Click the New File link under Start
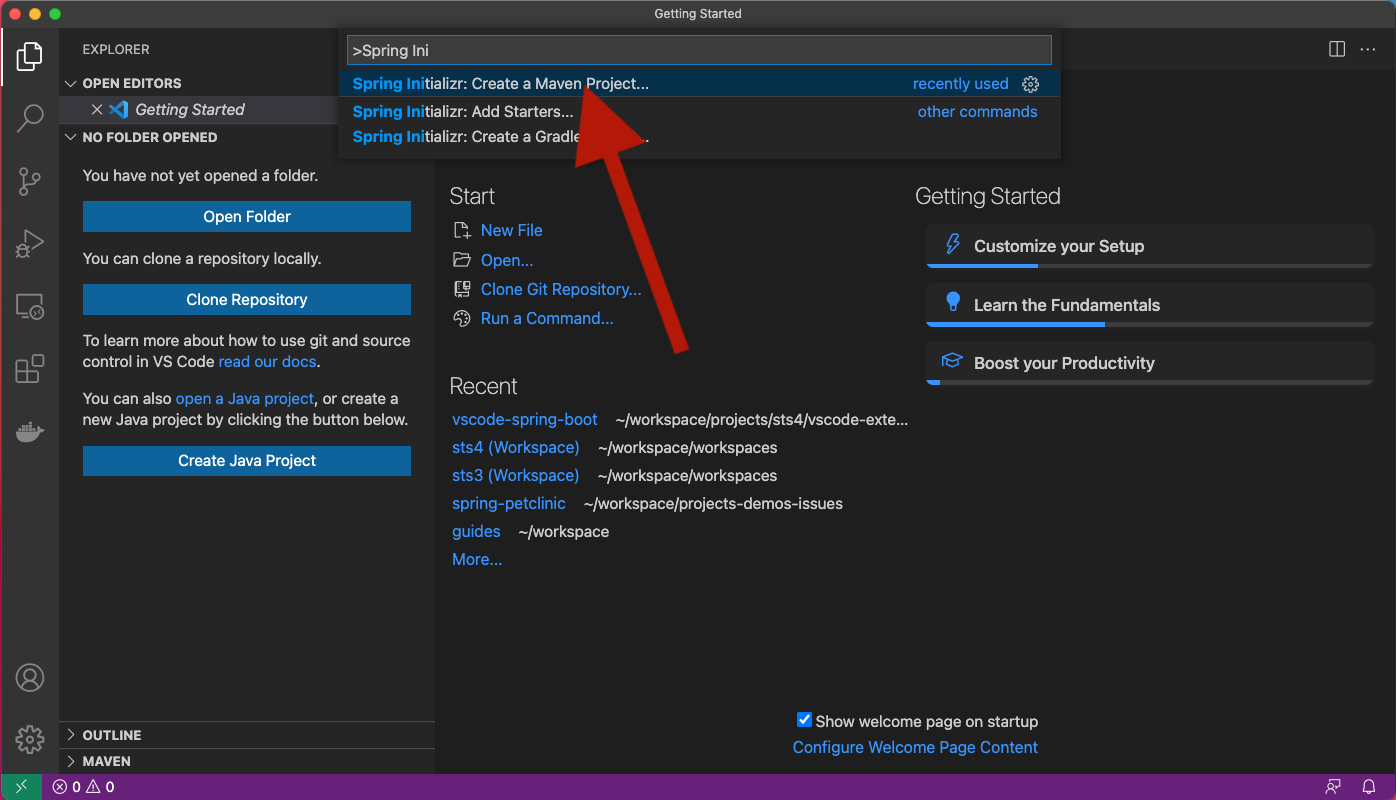Viewport: 1396px width, 800px height. pyautogui.click(x=512, y=230)
